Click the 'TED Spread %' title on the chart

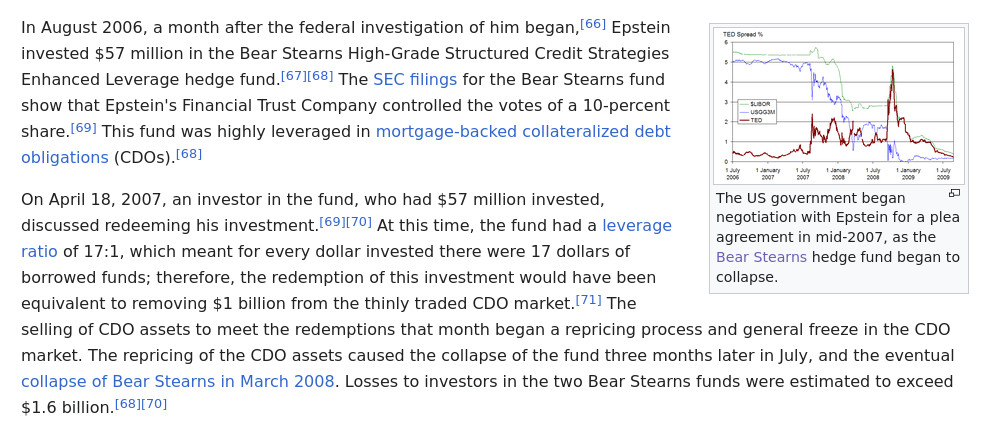(x=743, y=34)
